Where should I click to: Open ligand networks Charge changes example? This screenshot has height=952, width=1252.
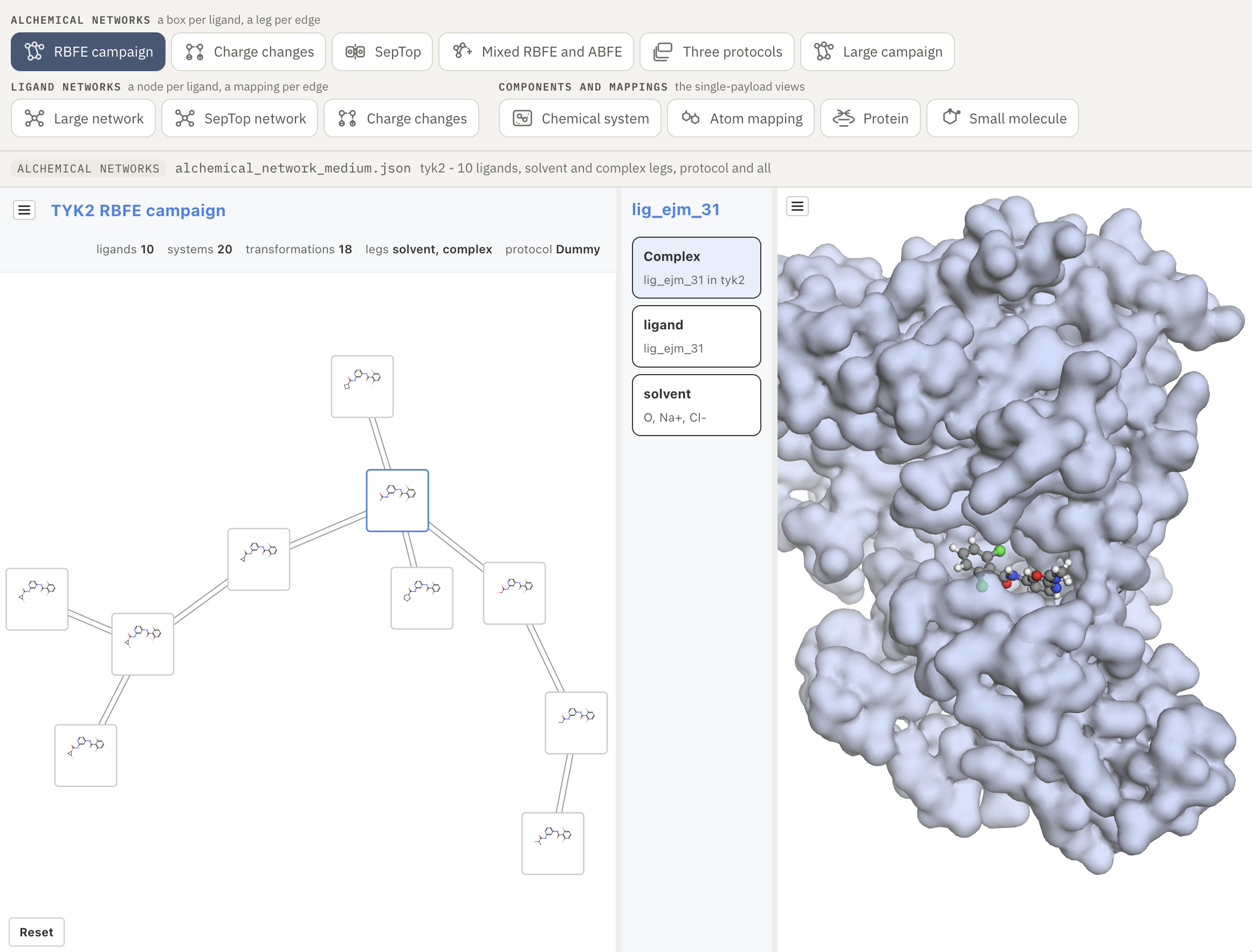click(x=401, y=119)
